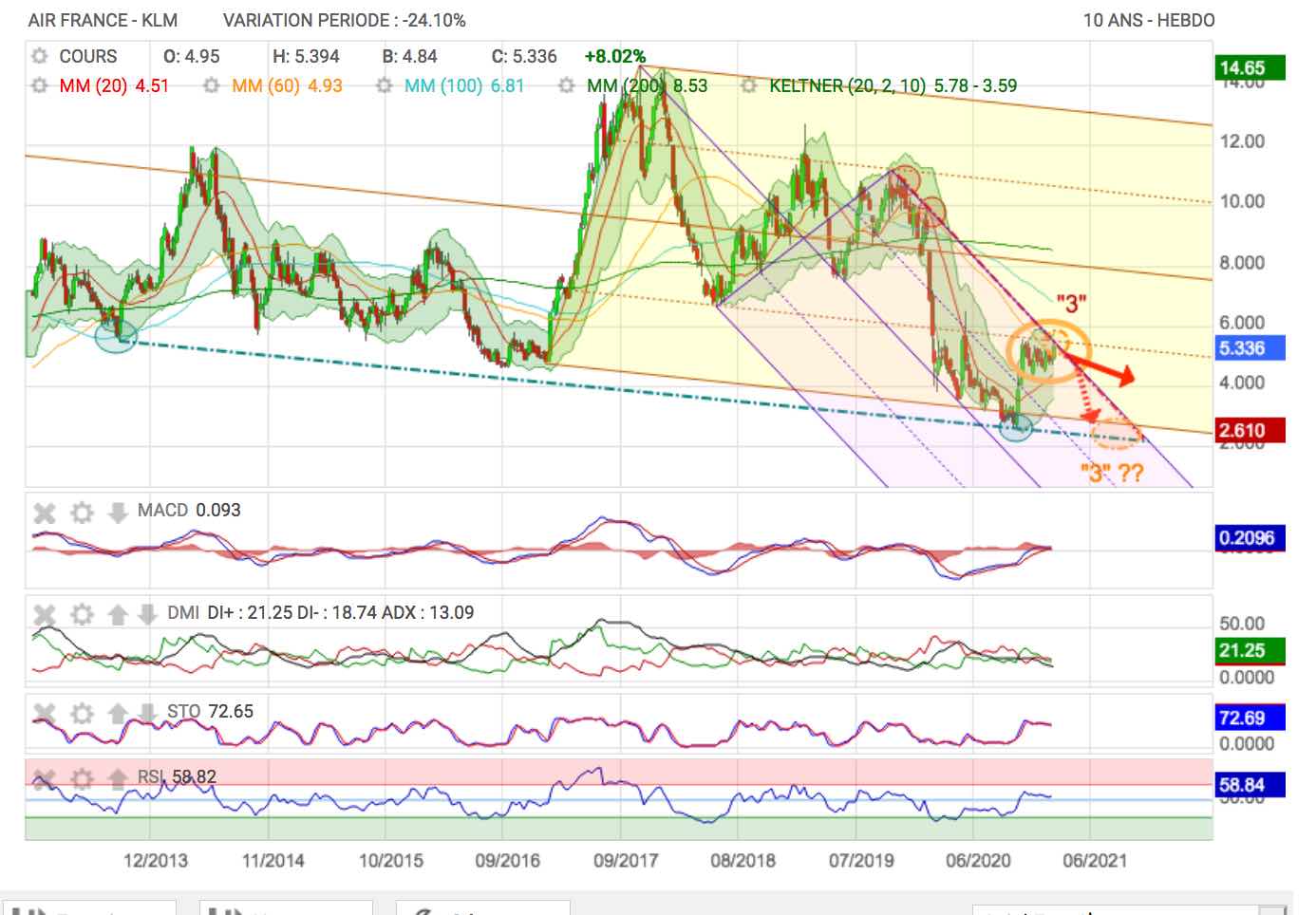Click the high price H: 5.394
This screenshot has width=1316, height=915.
click(306, 56)
